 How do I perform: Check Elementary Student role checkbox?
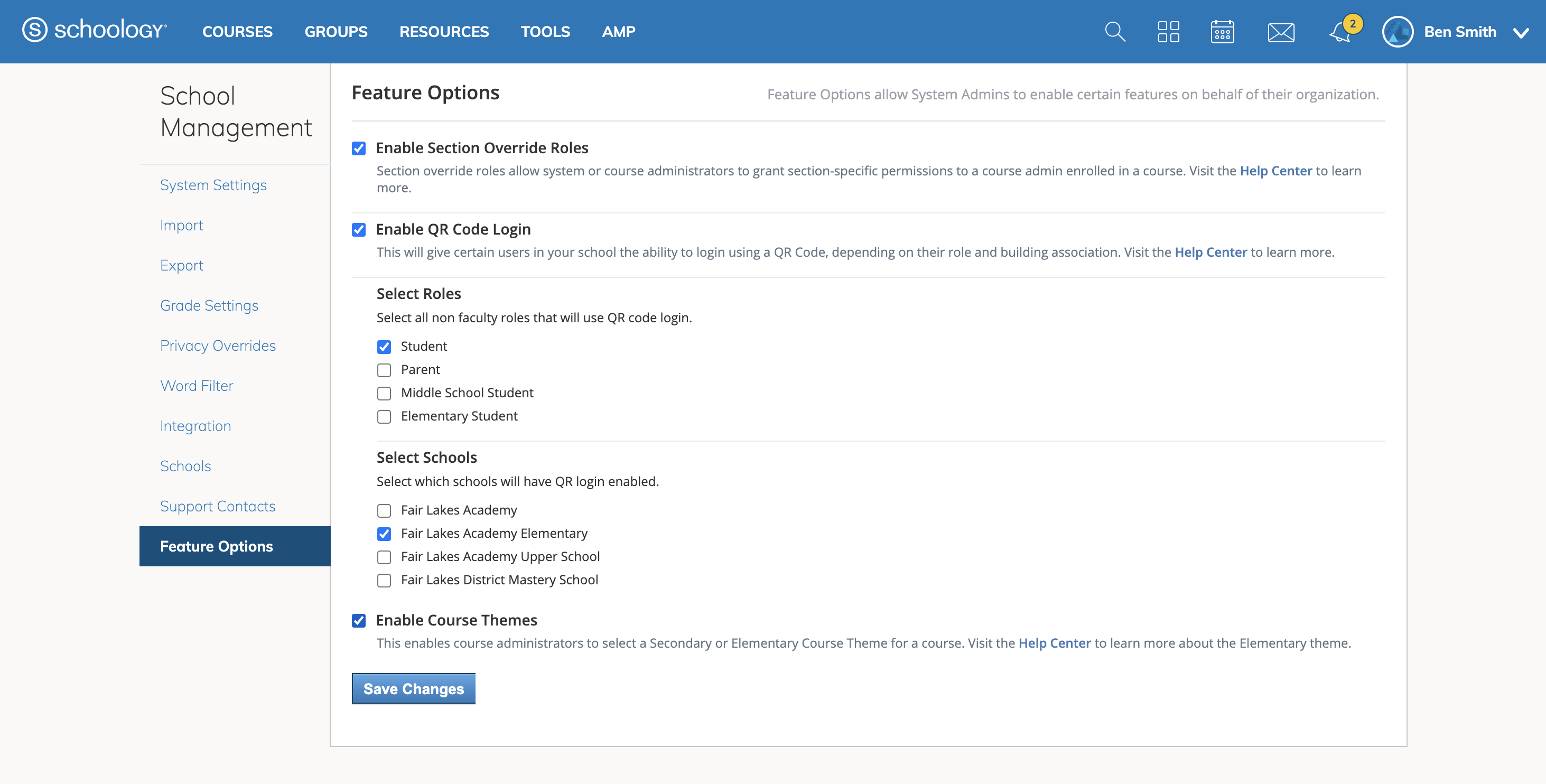(x=384, y=417)
